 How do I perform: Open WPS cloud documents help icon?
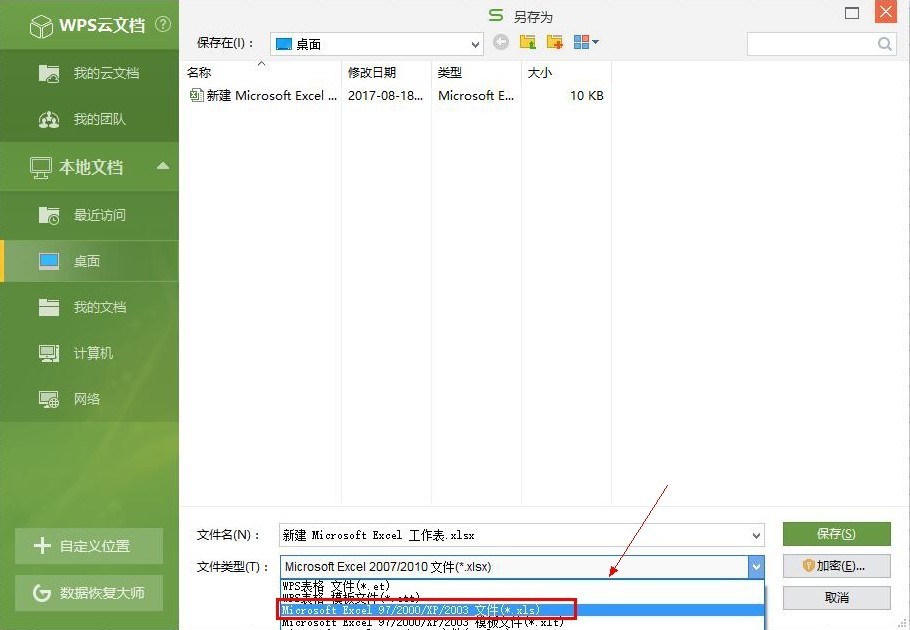(x=163, y=24)
